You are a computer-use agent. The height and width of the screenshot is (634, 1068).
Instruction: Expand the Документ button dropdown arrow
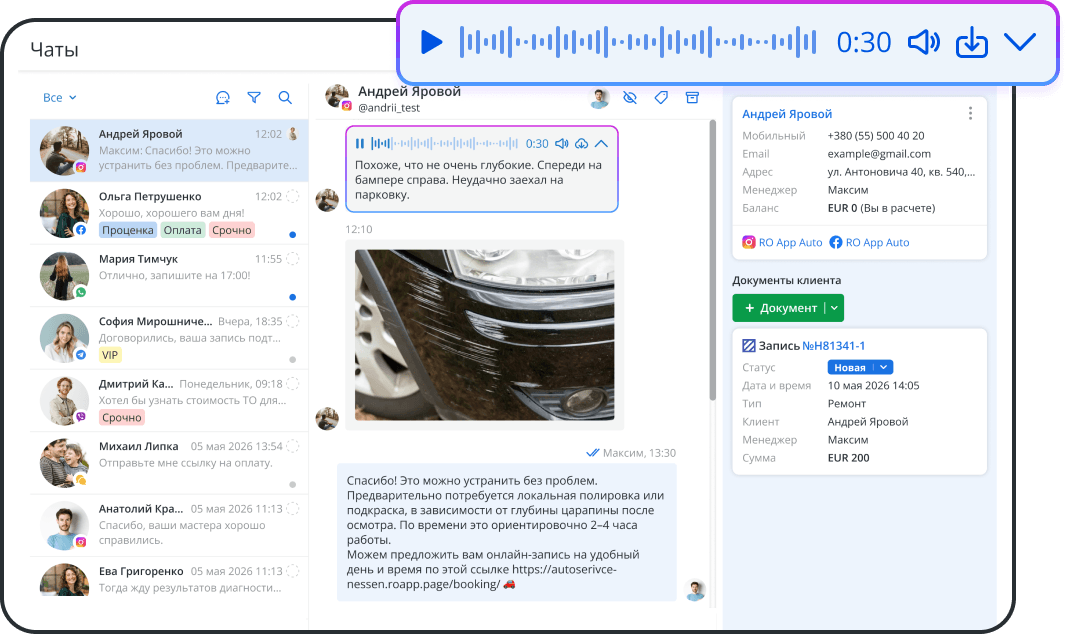tap(834, 308)
